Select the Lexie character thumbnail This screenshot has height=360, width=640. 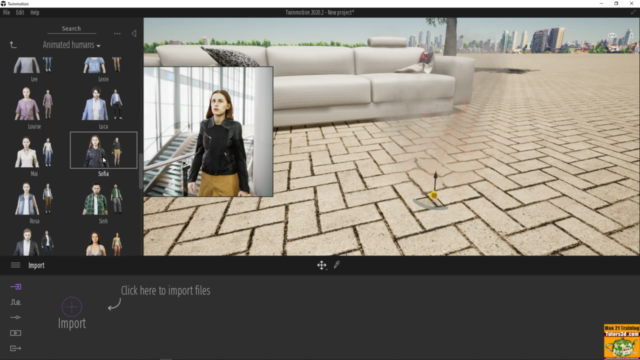pyautogui.click(x=103, y=65)
